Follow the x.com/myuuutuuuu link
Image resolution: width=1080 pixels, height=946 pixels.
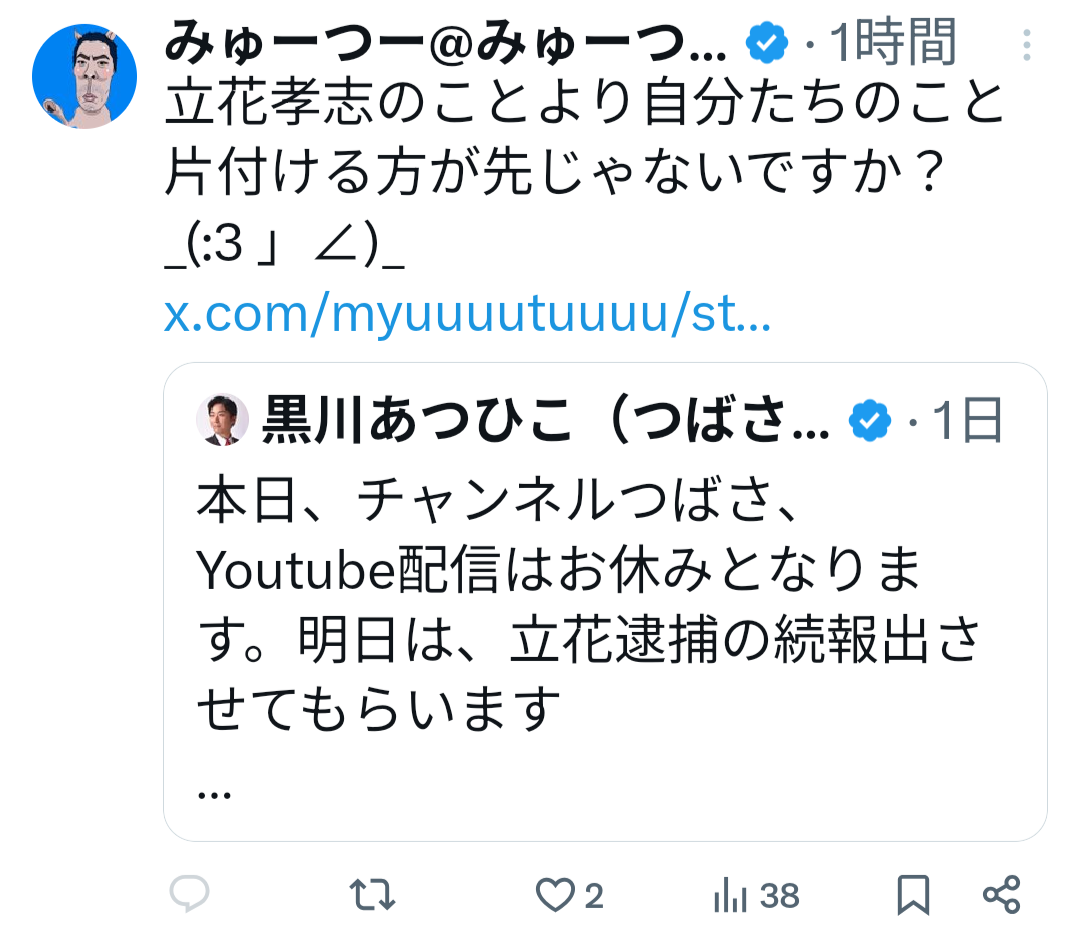point(467,315)
